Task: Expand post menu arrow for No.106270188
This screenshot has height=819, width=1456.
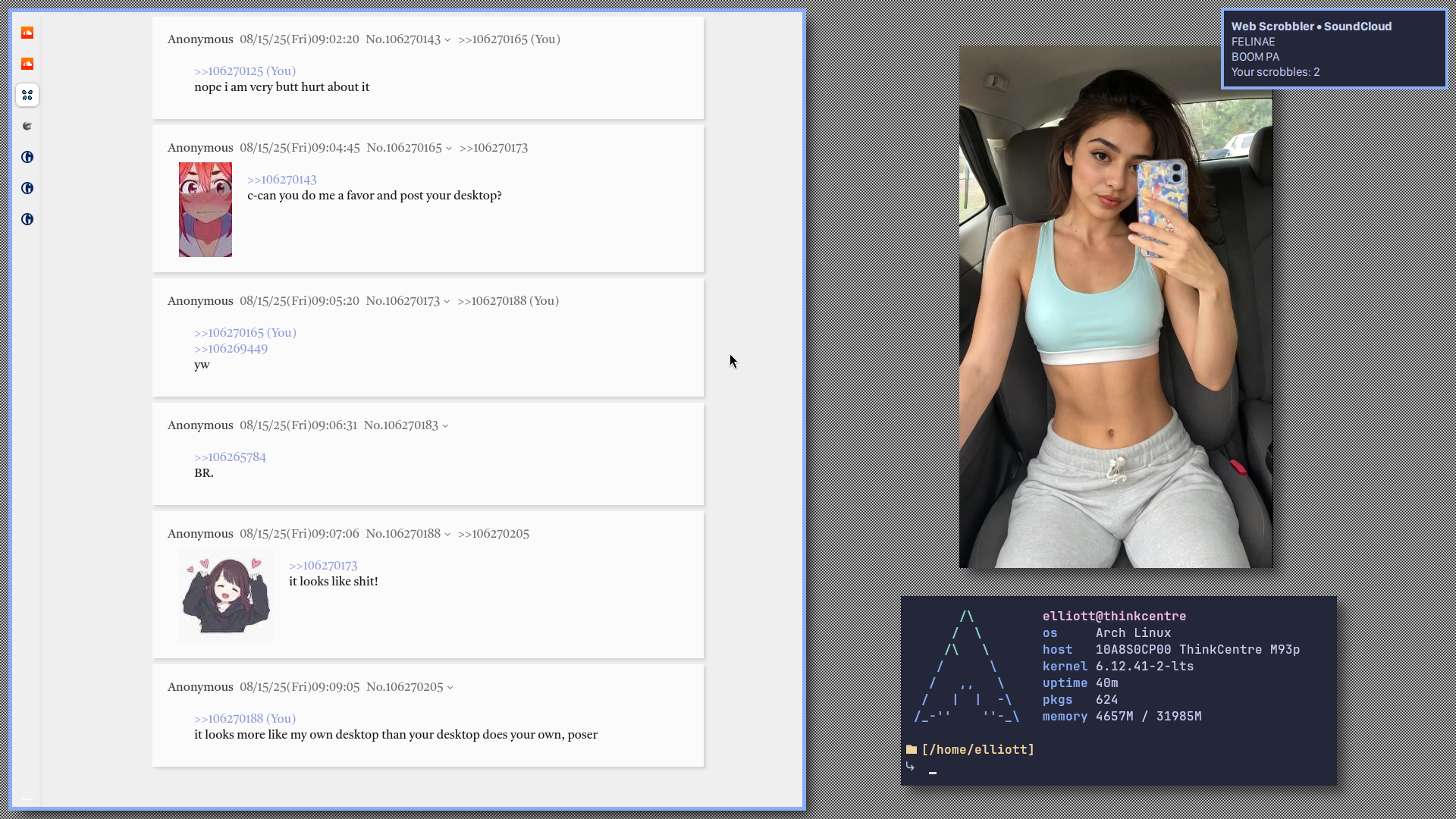Action: [x=447, y=535]
